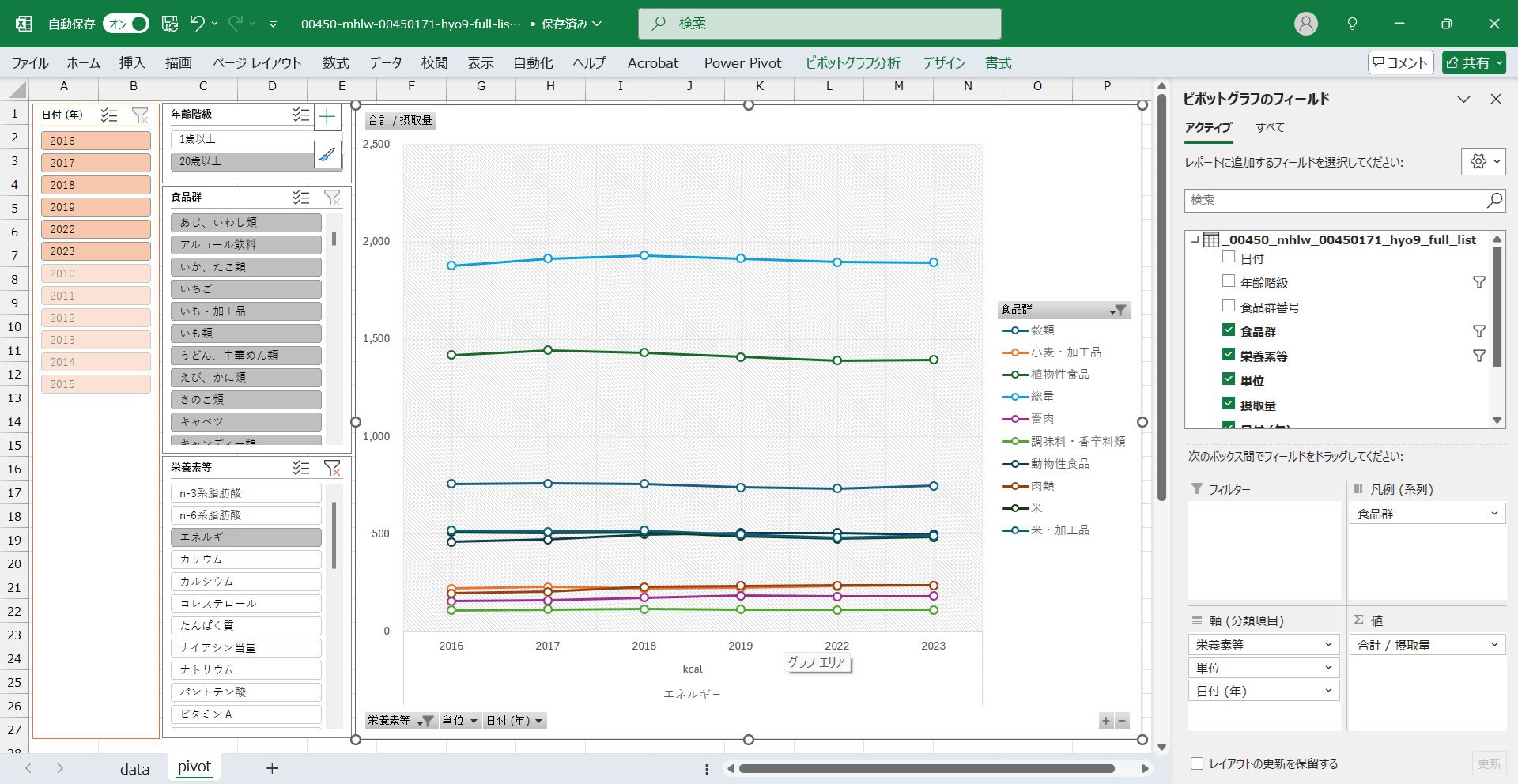Click the horizontal sheet scrollbar
1518x784 pixels.
pyautogui.click(x=925, y=768)
